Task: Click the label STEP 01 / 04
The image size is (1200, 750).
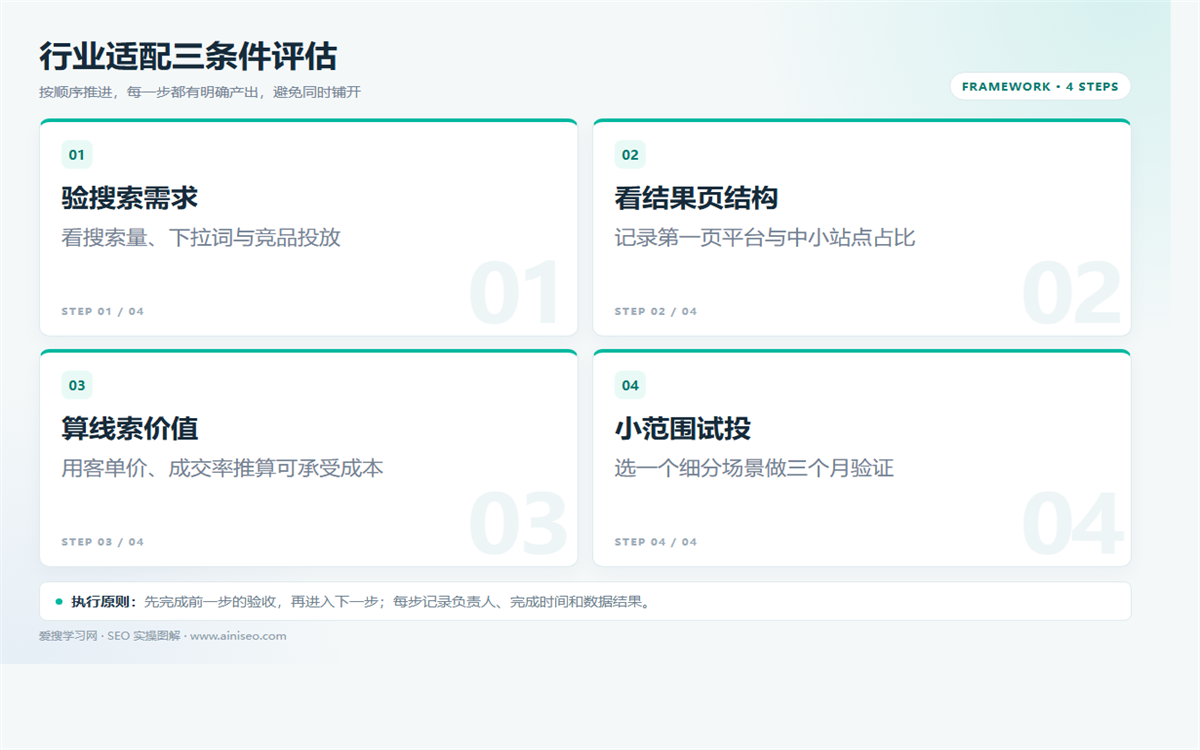Action: [x=103, y=311]
